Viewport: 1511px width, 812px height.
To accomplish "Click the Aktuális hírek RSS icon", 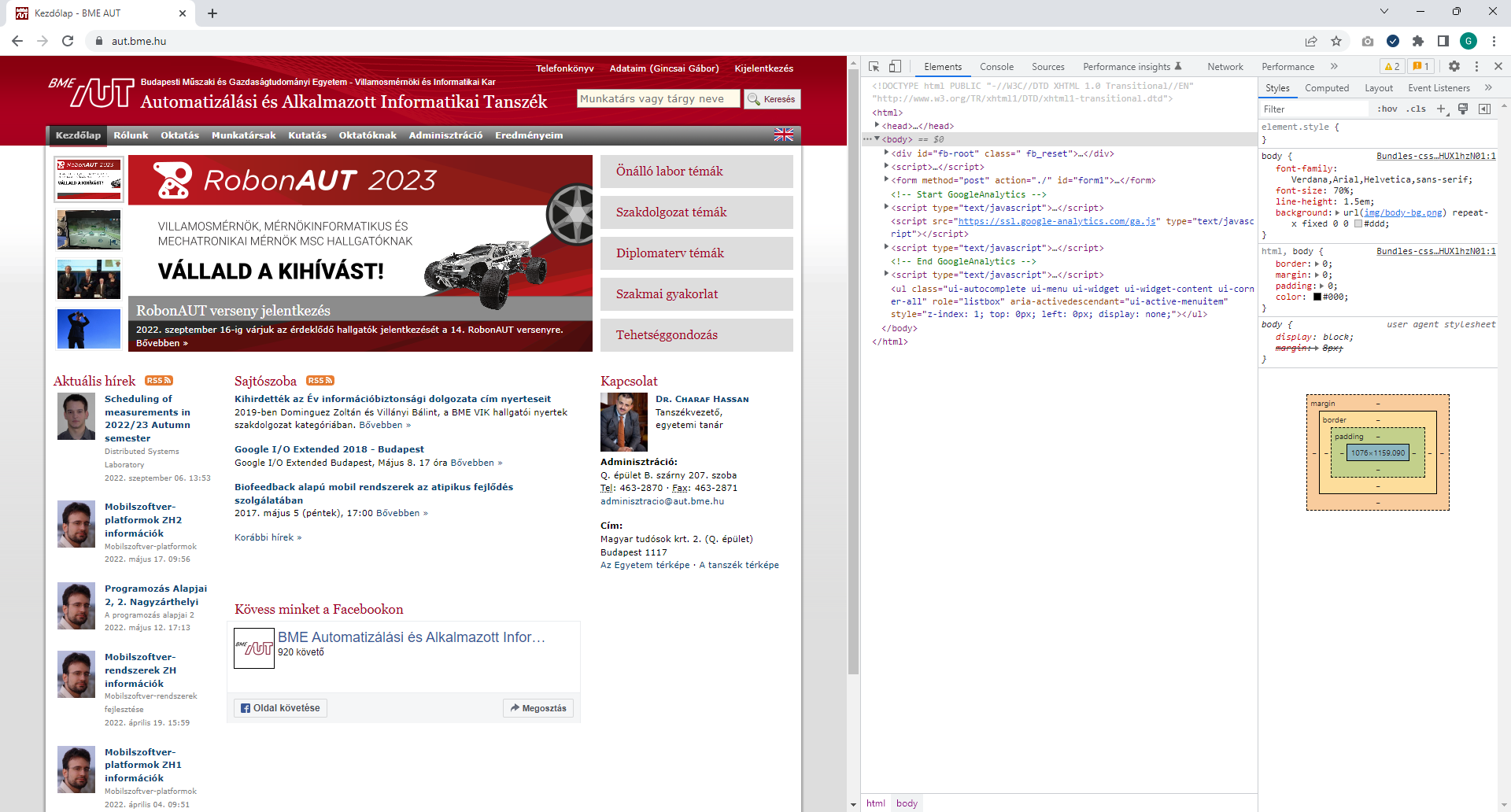I will point(158,381).
